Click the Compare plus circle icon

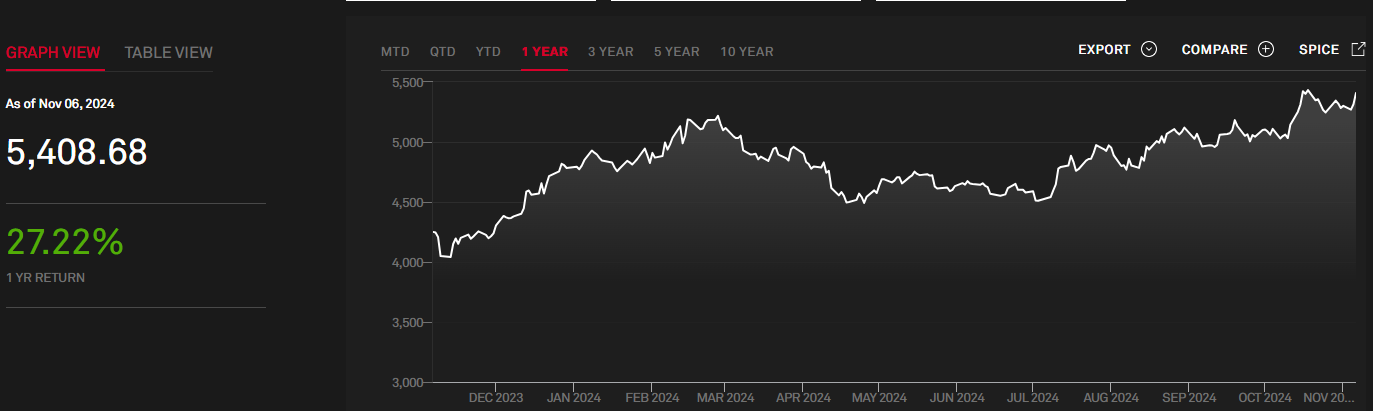[1266, 50]
